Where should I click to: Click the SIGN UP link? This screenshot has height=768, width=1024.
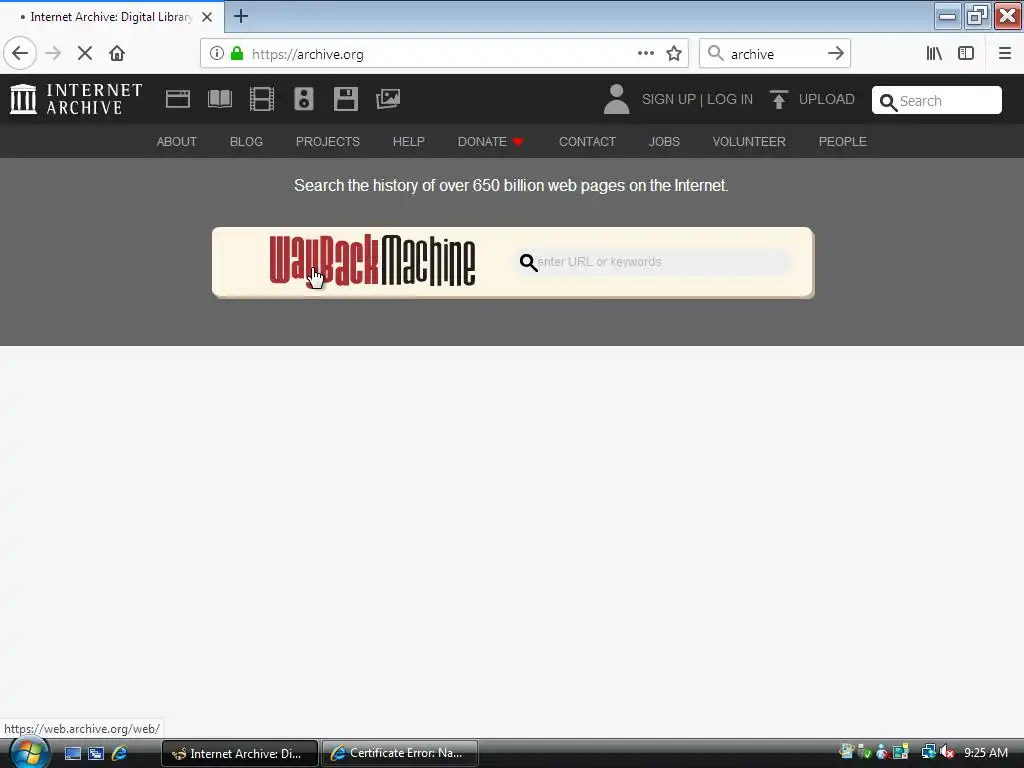point(669,99)
